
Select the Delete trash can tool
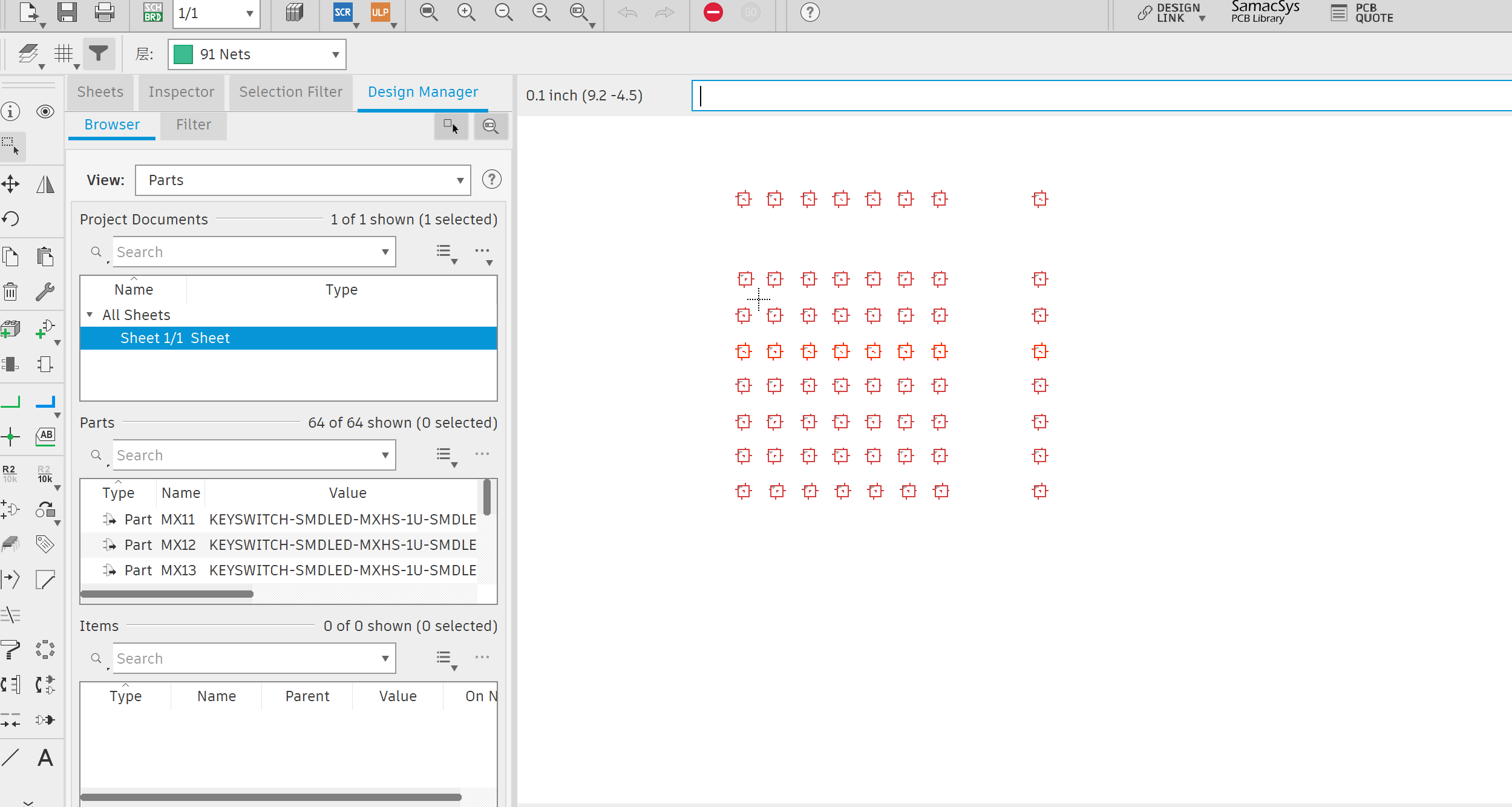(x=10, y=292)
